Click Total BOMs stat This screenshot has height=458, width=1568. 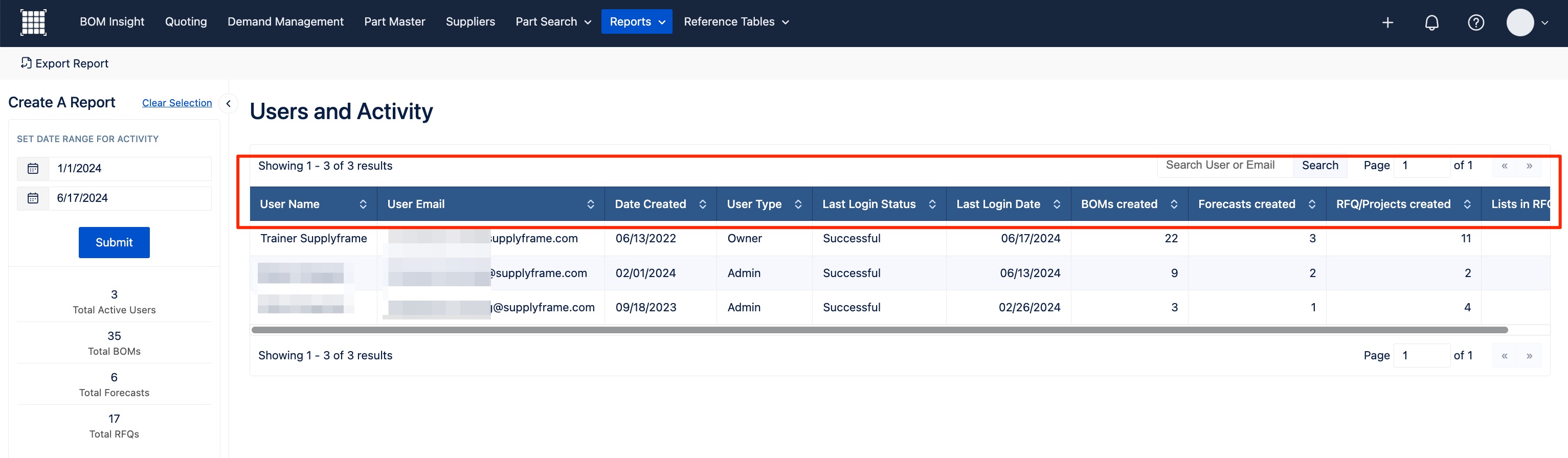coord(114,343)
